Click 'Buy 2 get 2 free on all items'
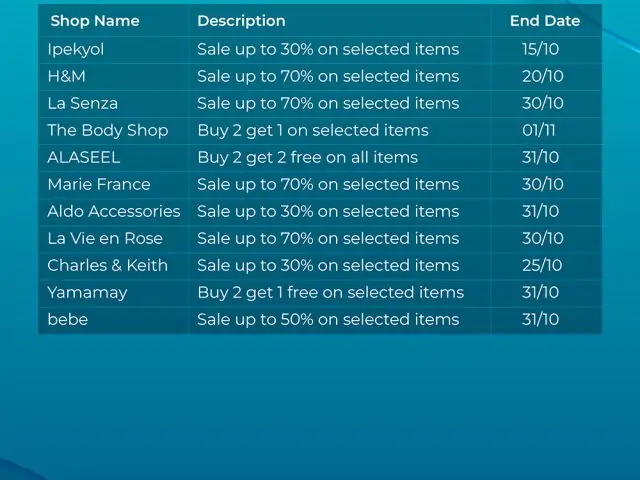The height and width of the screenshot is (480, 640). click(x=308, y=158)
